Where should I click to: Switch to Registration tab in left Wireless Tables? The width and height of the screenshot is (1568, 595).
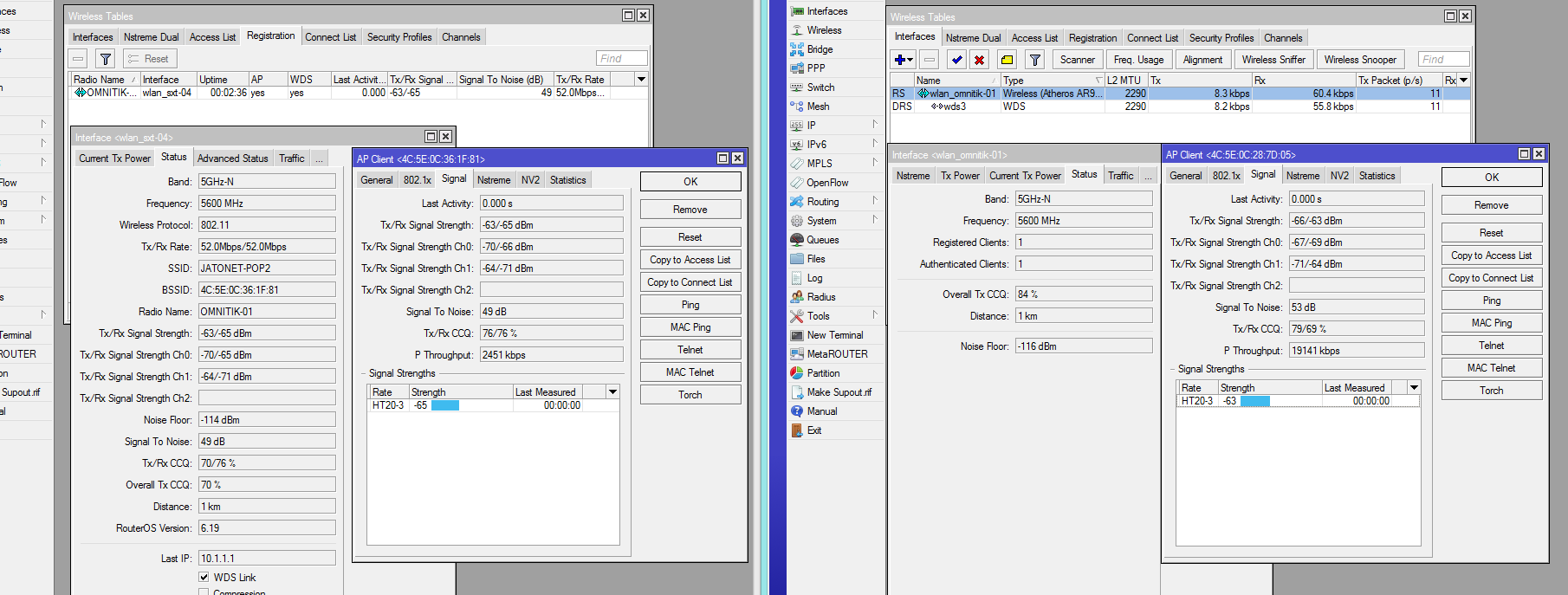click(x=270, y=36)
